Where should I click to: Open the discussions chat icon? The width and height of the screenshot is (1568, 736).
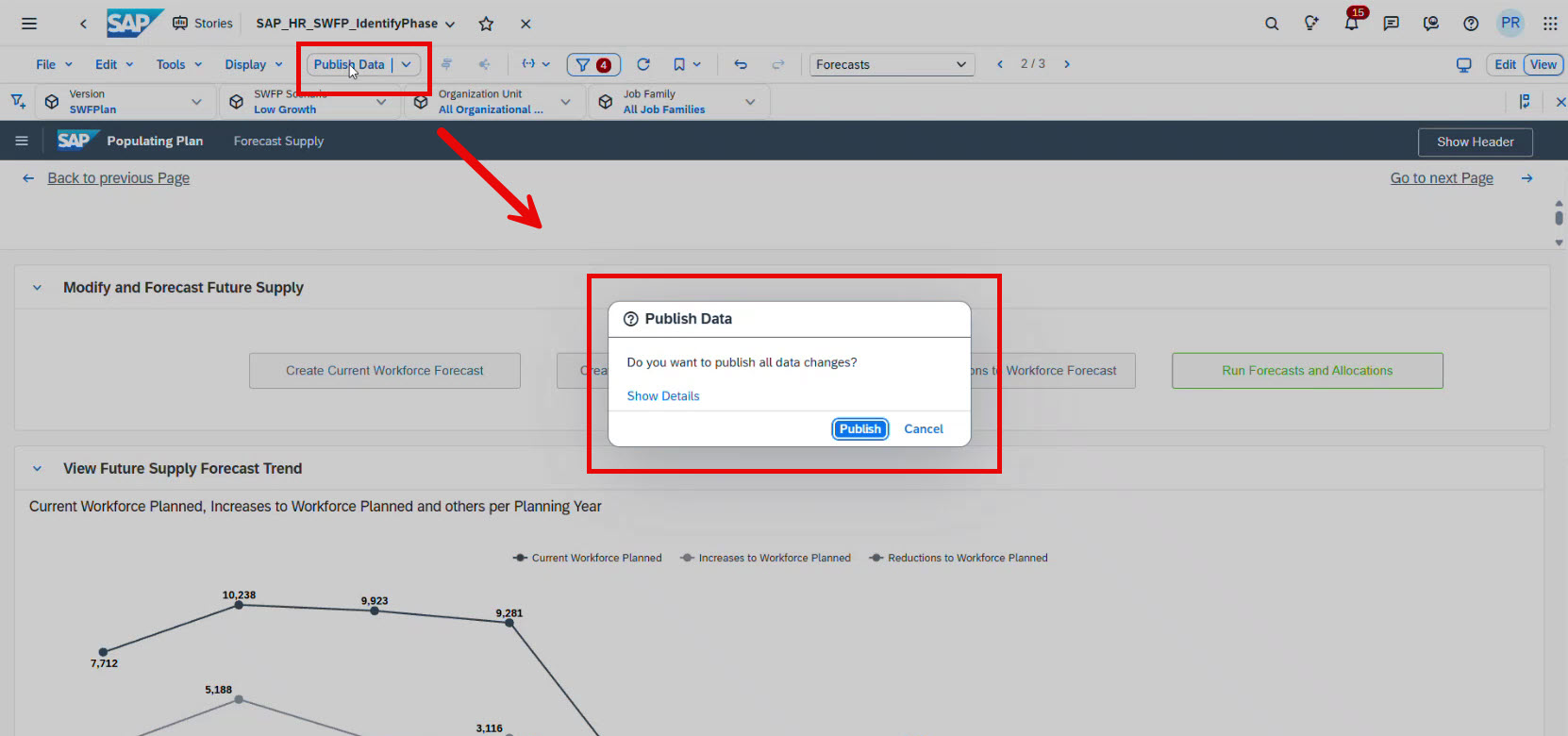pyautogui.click(x=1391, y=24)
